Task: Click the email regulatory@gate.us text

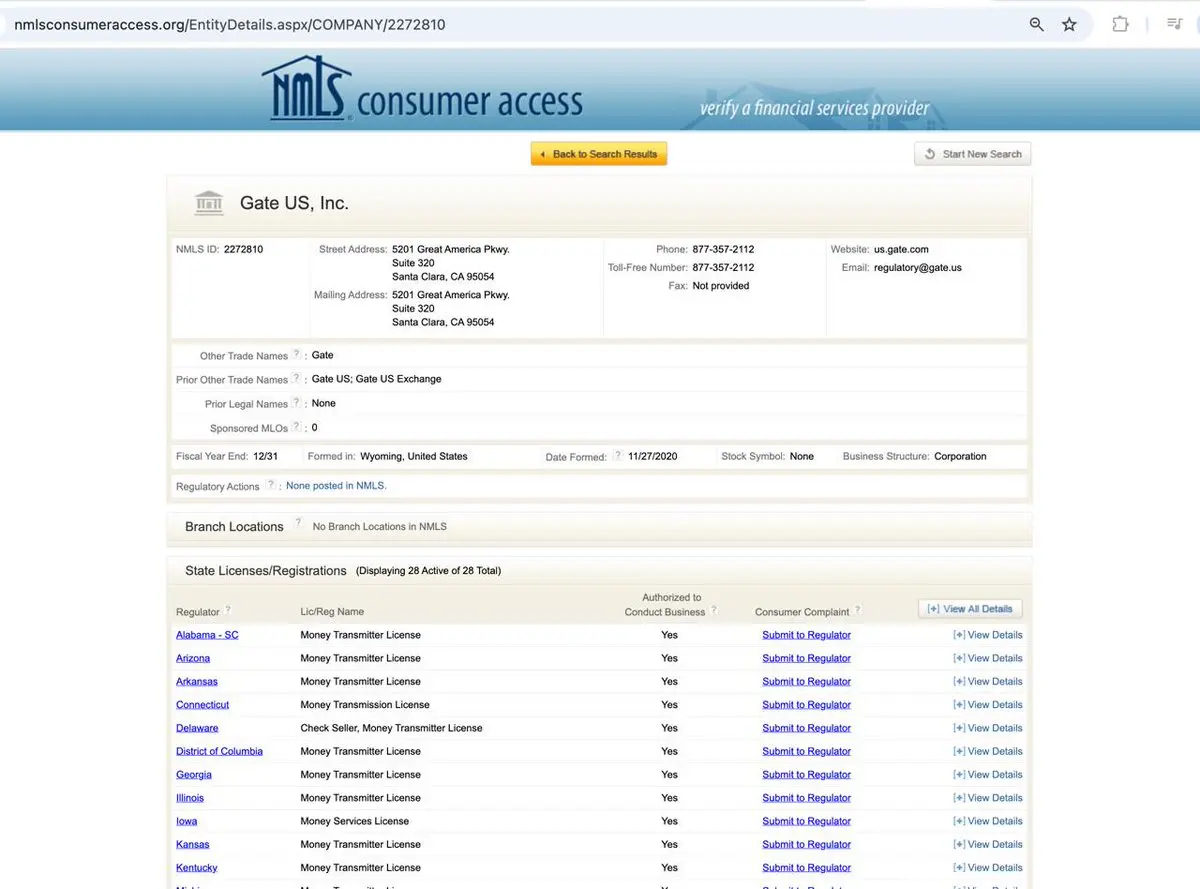Action: click(x=918, y=267)
